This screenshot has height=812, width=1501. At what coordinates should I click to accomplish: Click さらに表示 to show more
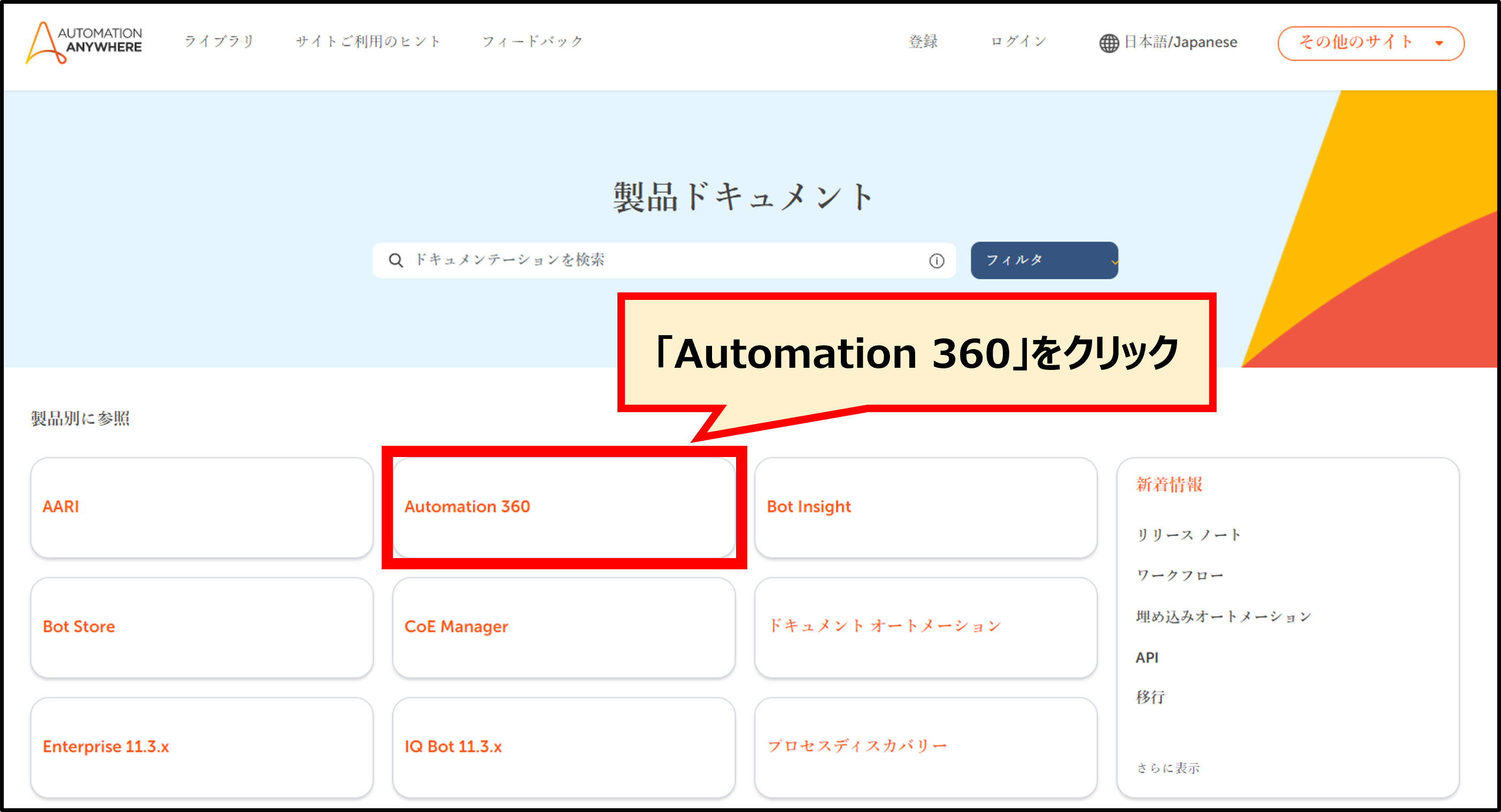point(1167,768)
